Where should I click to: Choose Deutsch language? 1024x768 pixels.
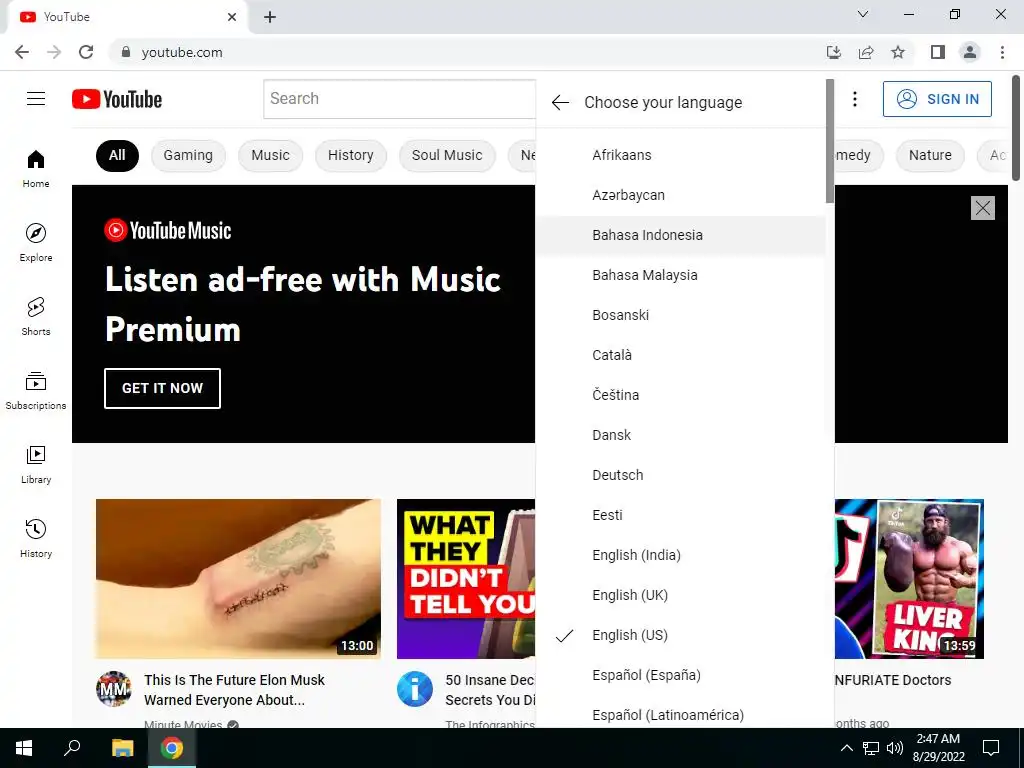pos(680,475)
